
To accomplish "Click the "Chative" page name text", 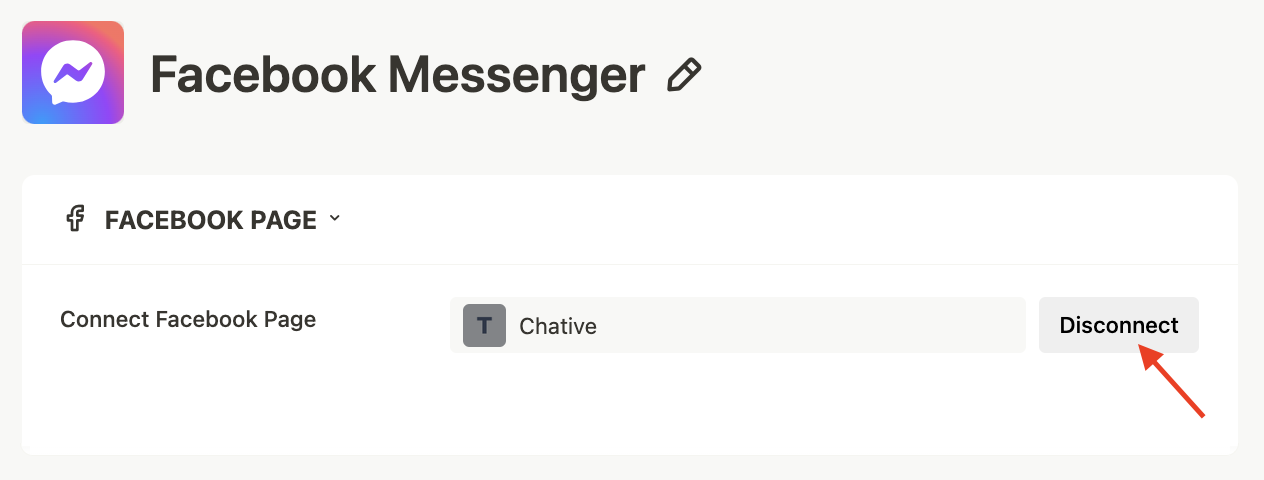I will (x=558, y=326).
